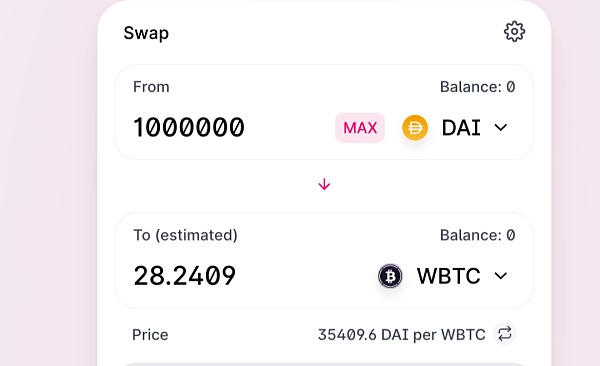The width and height of the screenshot is (600, 366).
Task: Open the WBTC token selector label
Action: [448, 276]
